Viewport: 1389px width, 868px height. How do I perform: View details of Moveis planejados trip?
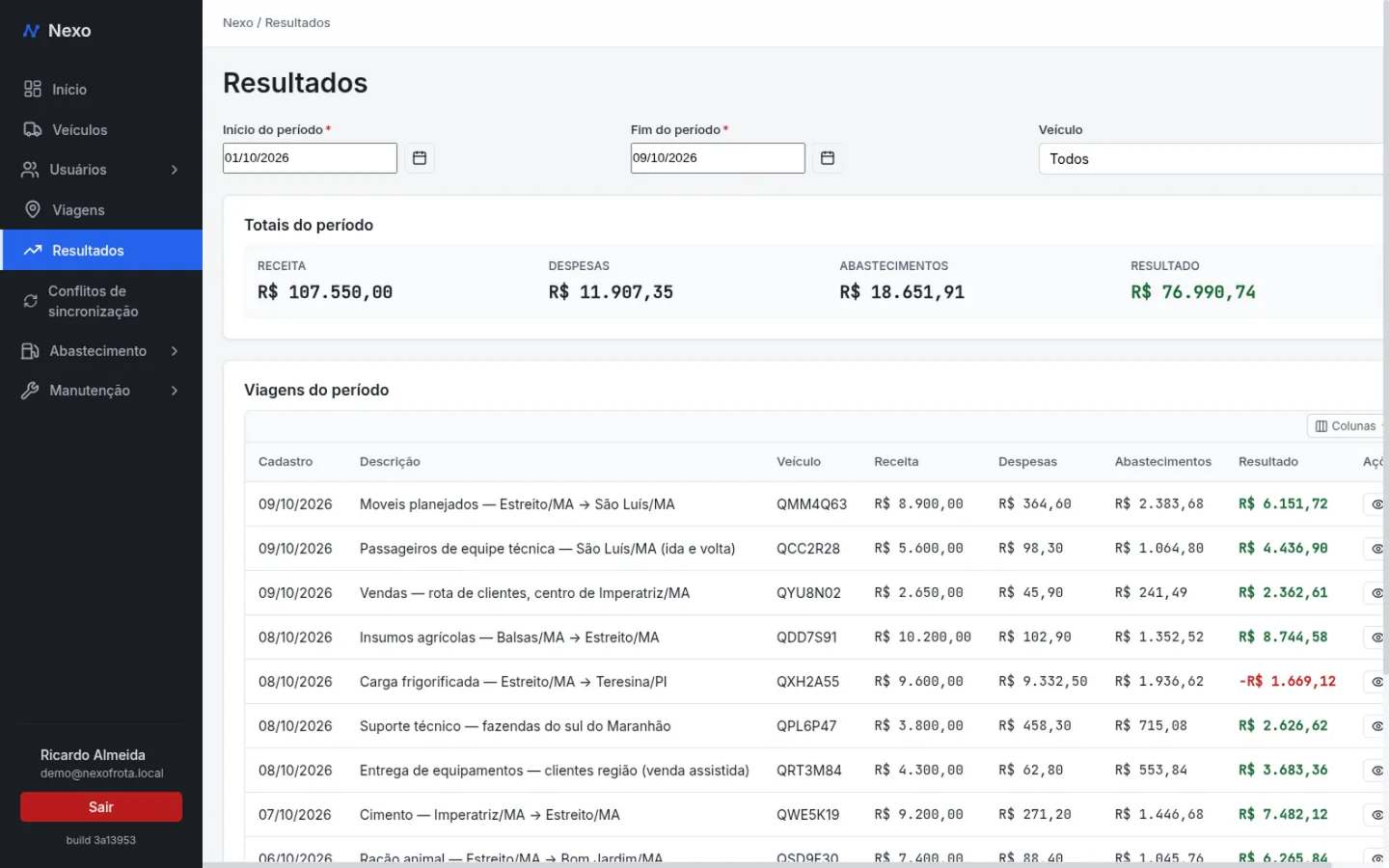pos(1376,504)
